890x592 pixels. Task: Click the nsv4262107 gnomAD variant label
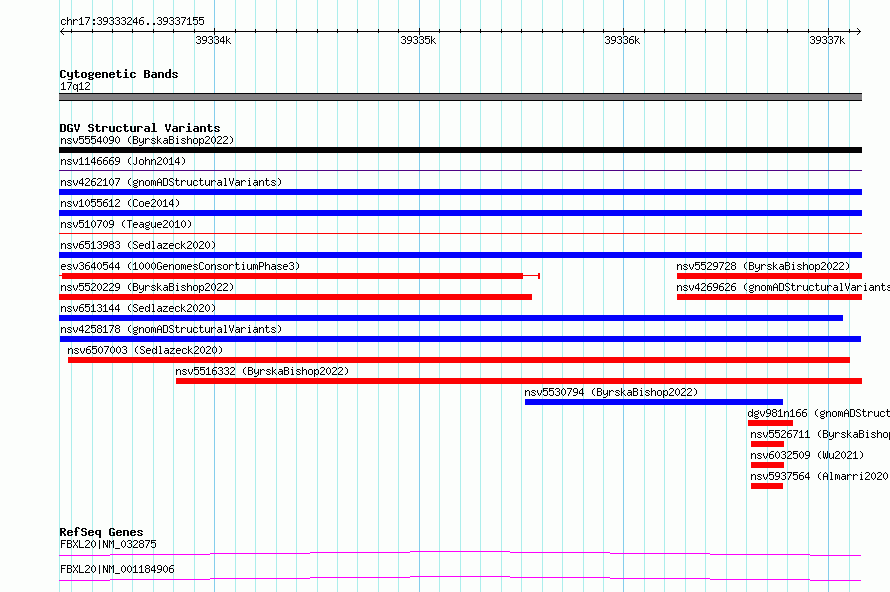(171, 182)
